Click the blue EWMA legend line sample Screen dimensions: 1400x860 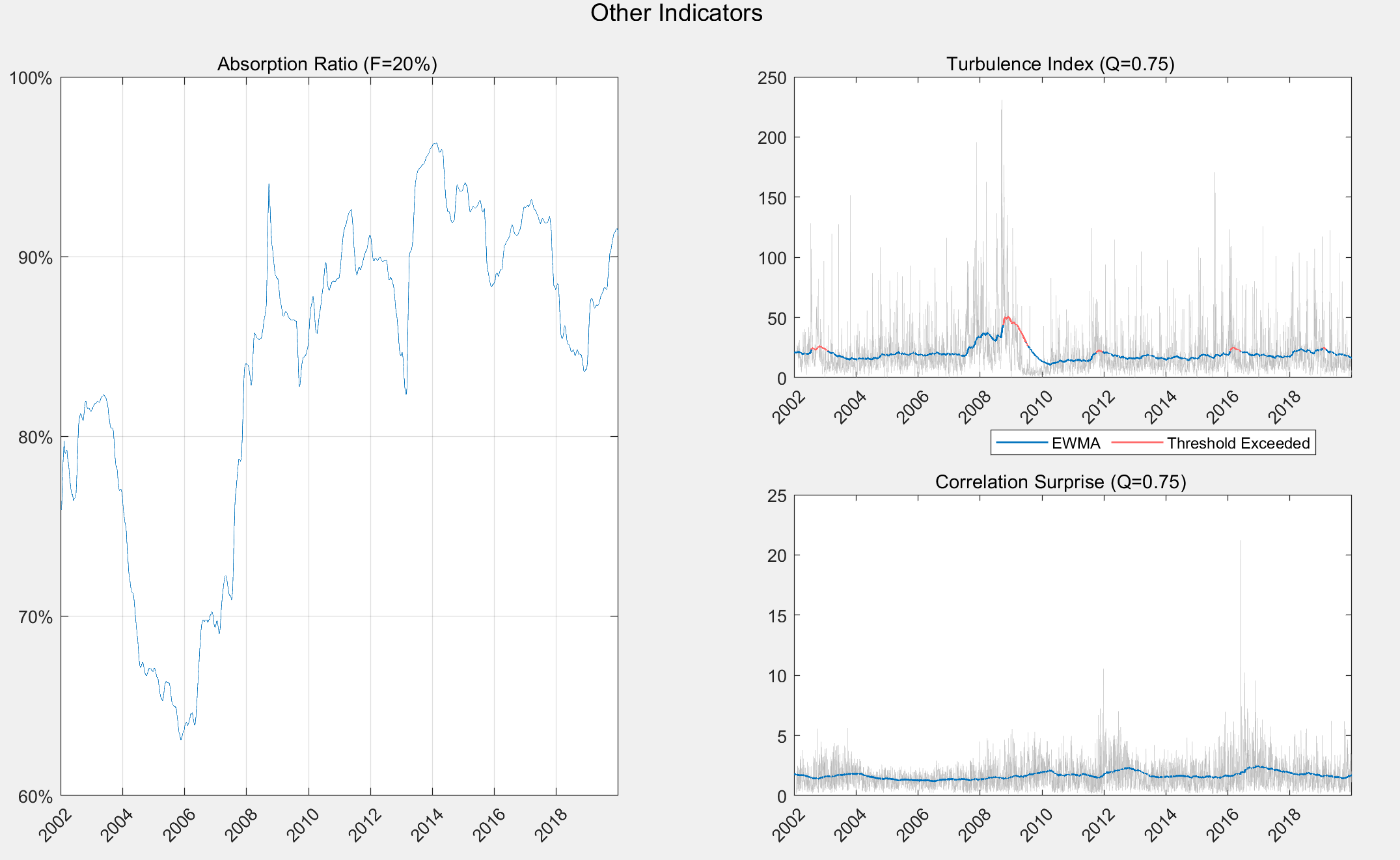point(1022,443)
